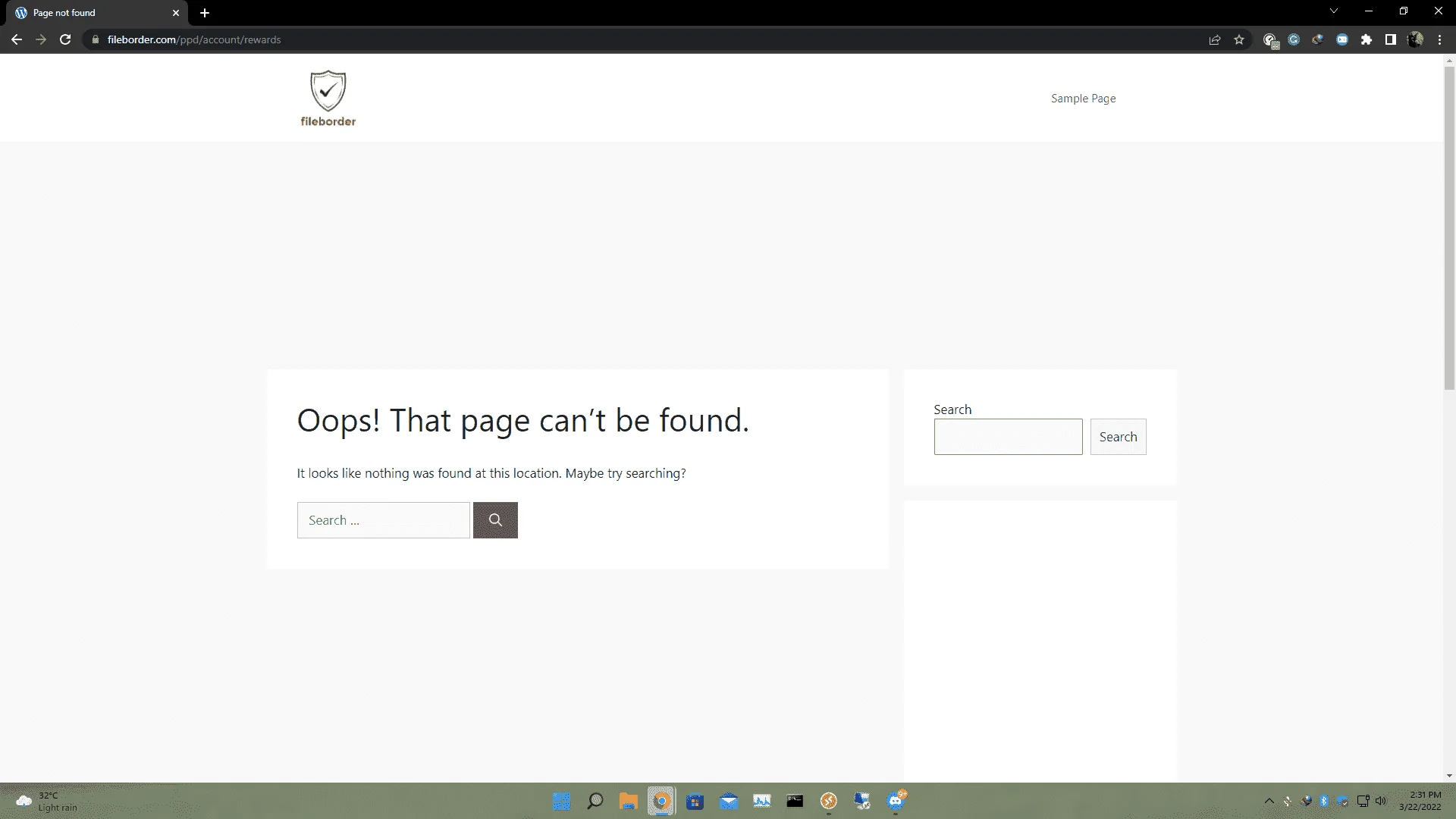
Task: Select the 'Page not found' browser tab
Action: [x=99, y=13]
